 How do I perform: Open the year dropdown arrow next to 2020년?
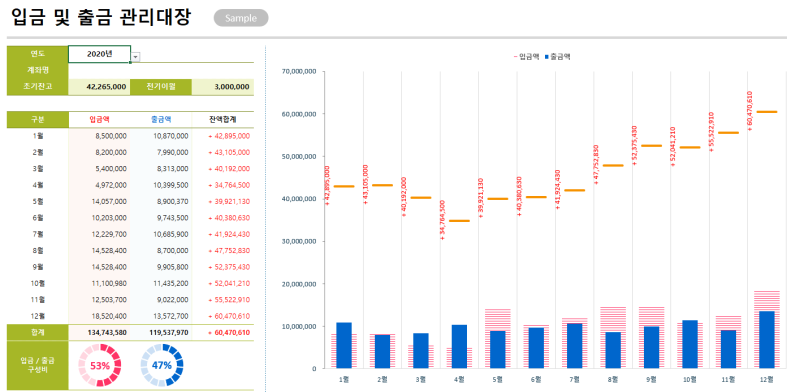[x=136, y=57]
